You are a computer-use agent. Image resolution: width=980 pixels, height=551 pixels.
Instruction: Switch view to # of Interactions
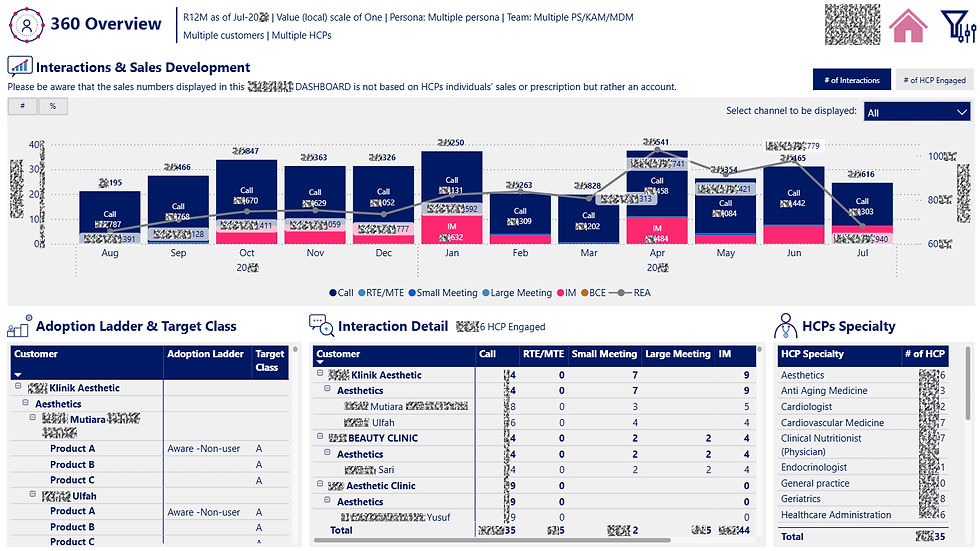click(x=851, y=80)
